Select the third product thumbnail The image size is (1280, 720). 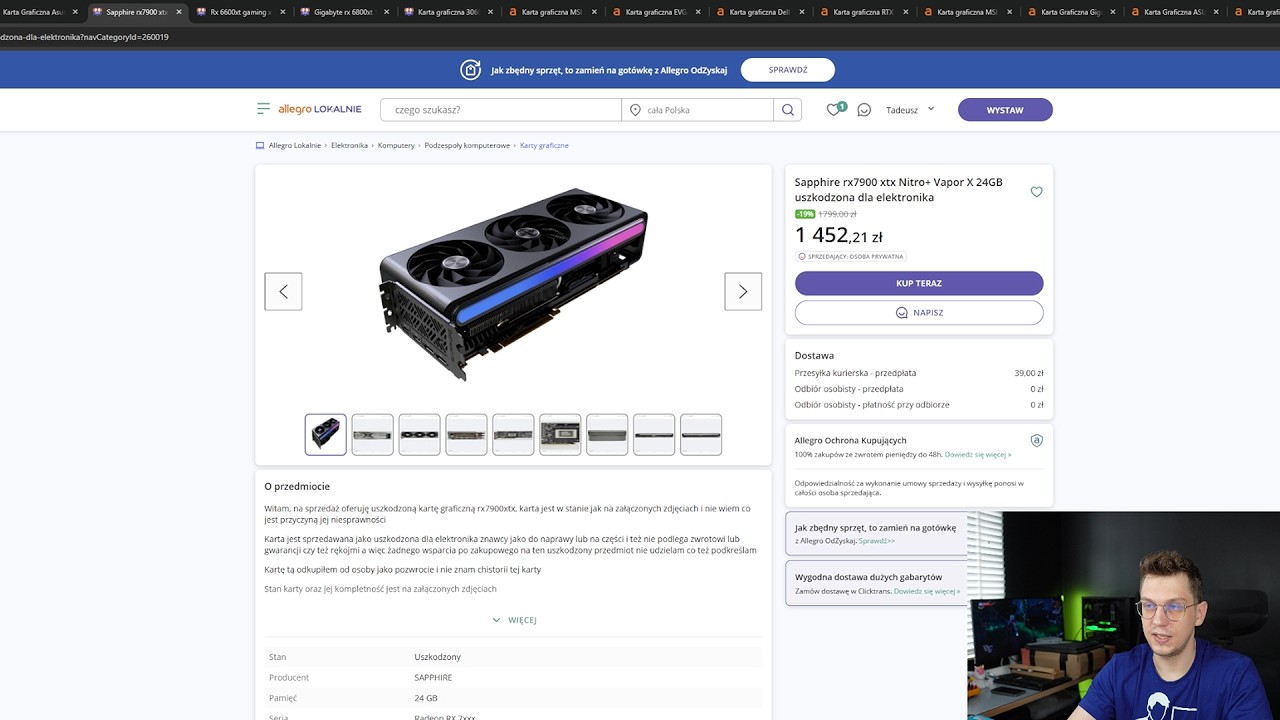tap(420, 434)
